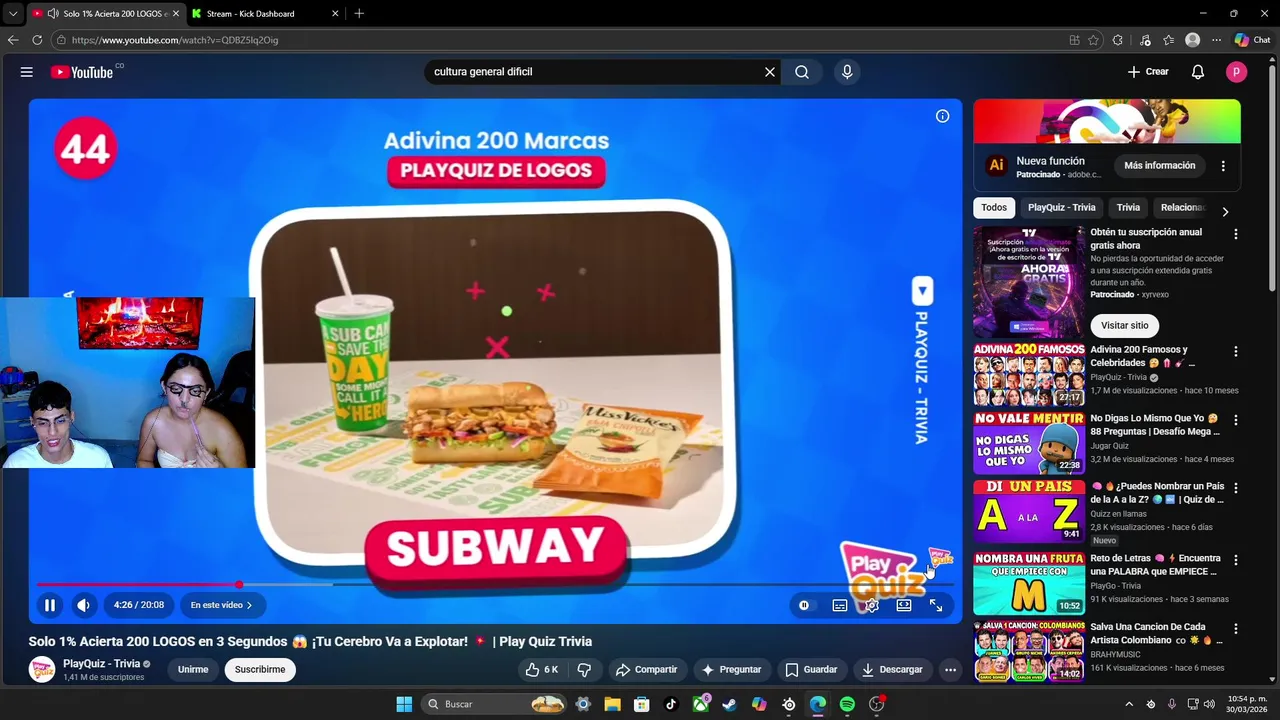
Task: Select the Relacionados filter chip
Action: (1182, 208)
